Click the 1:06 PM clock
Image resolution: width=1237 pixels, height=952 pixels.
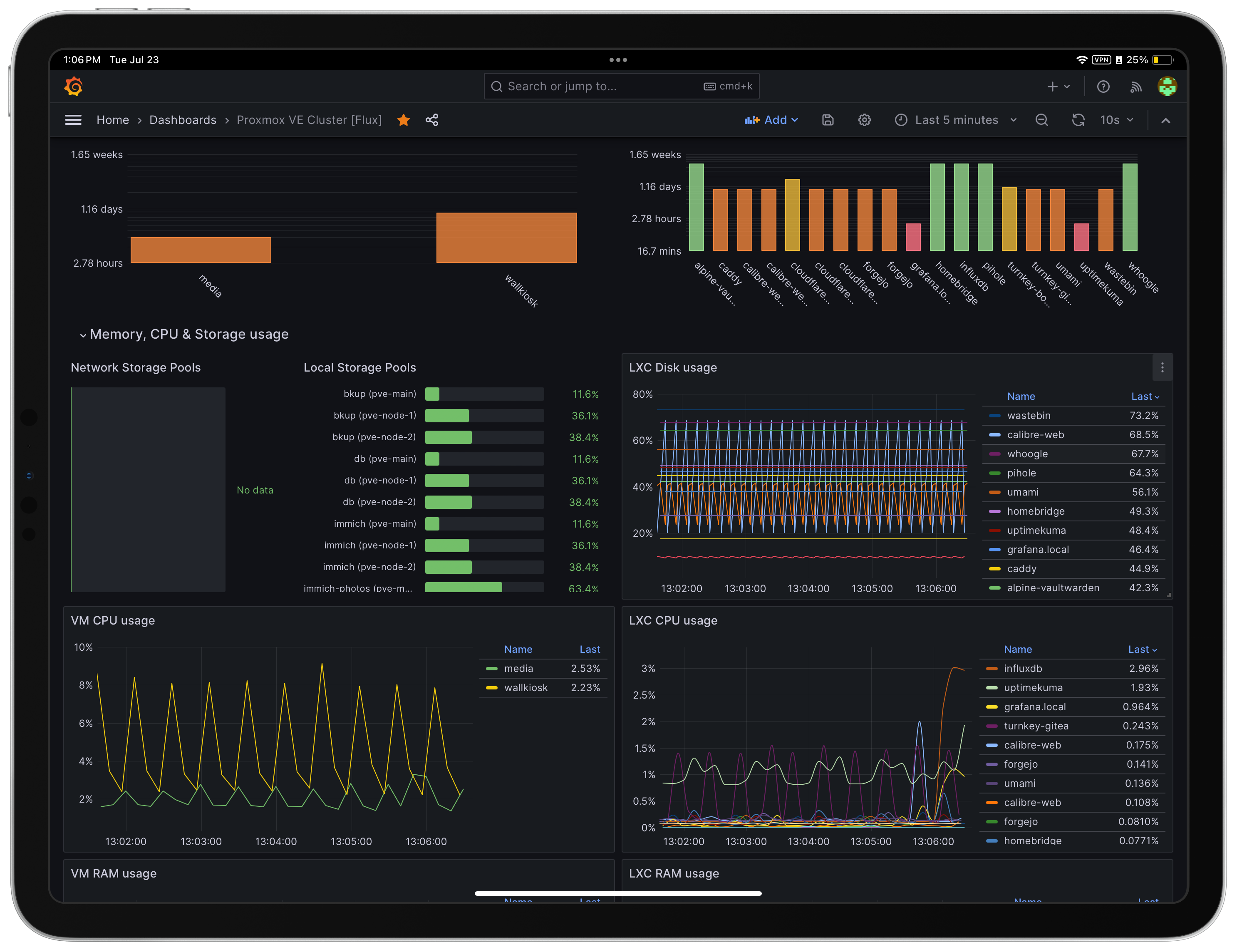(x=82, y=60)
